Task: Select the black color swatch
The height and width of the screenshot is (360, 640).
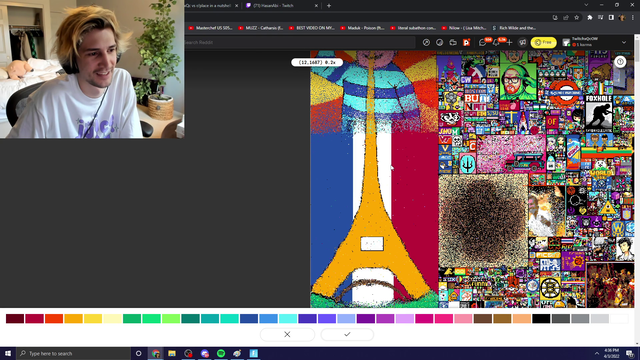Action: 541,318
